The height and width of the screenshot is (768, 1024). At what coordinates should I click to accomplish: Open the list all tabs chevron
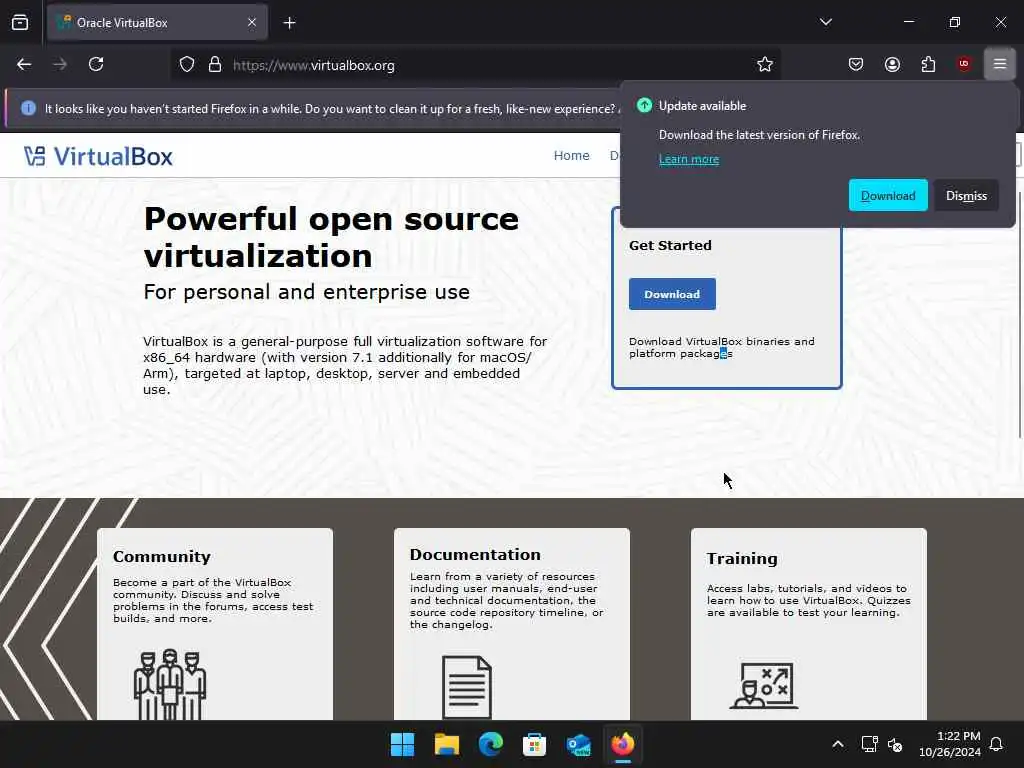point(825,22)
